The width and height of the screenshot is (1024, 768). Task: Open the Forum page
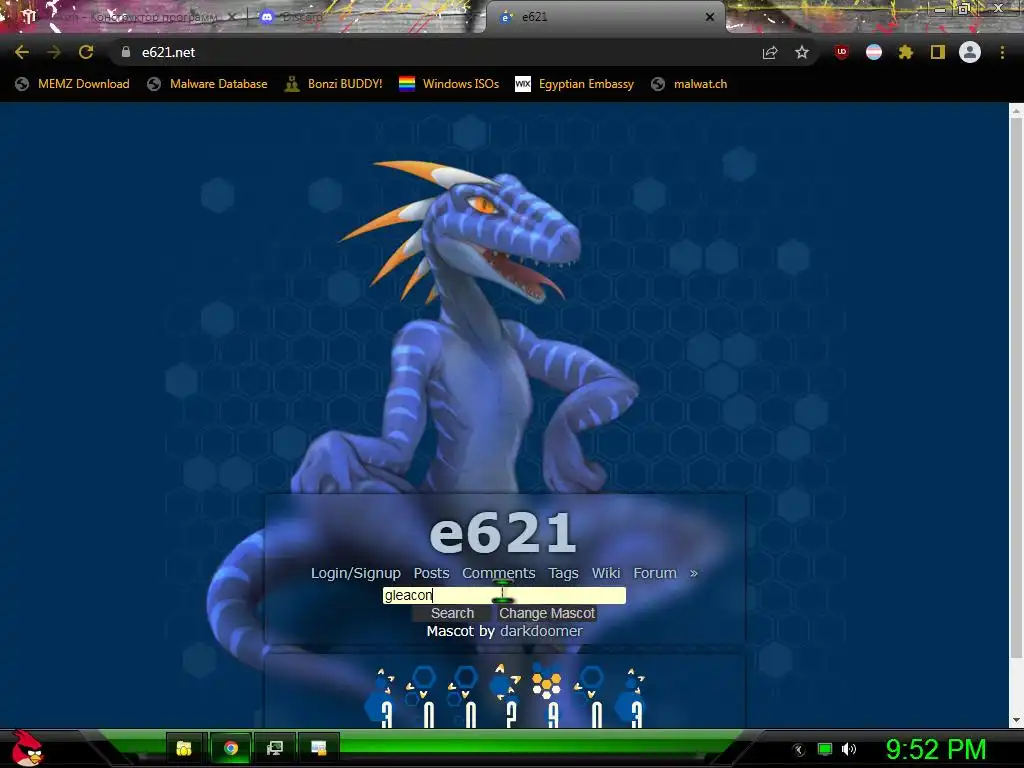pyautogui.click(x=654, y=573)
